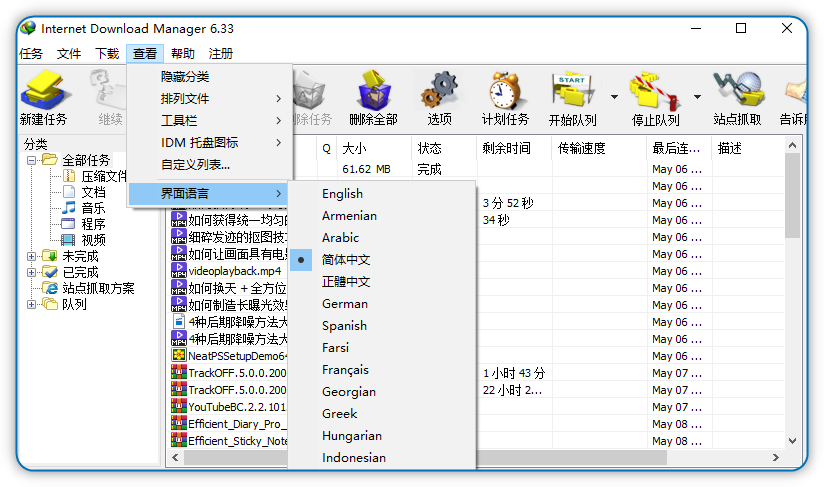The image size is (824, 487).
Task: Click the MP4 icon of videoplayback.mp4
Action: (179, 271)
